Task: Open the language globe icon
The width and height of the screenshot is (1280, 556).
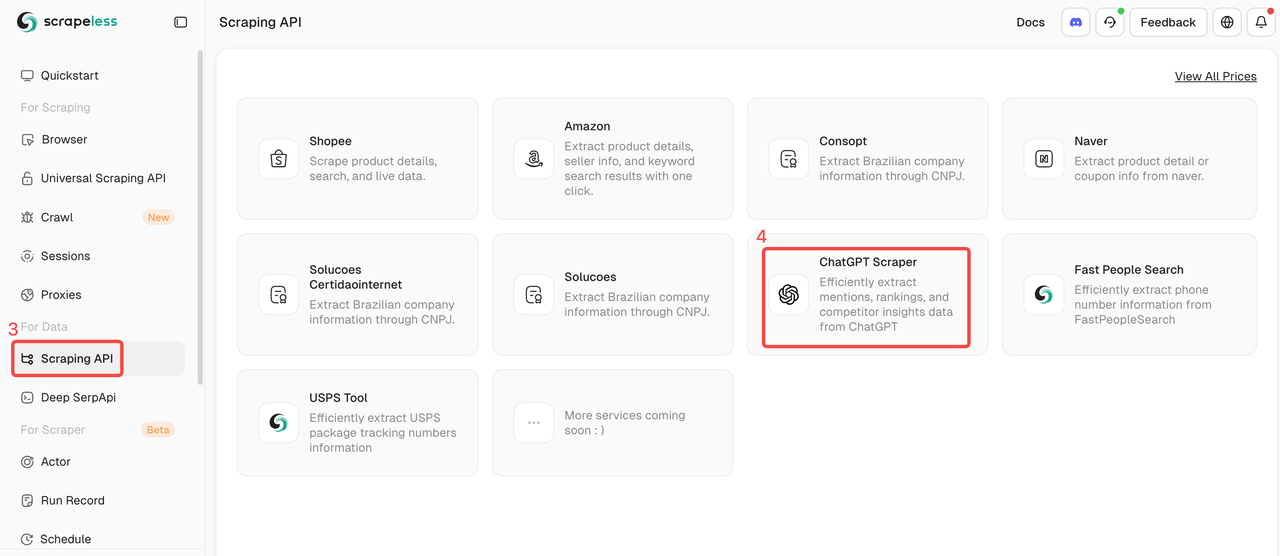Action: pos(1227,22)
